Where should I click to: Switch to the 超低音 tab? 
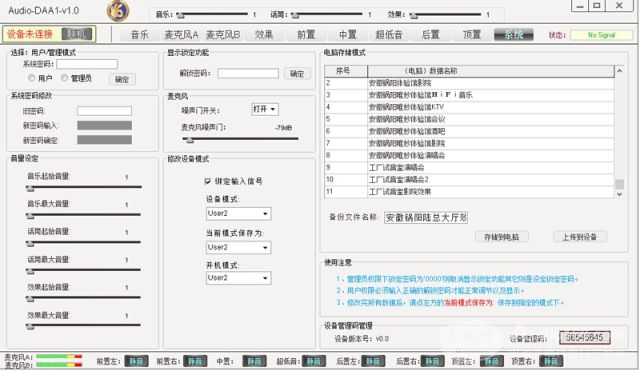389,35
